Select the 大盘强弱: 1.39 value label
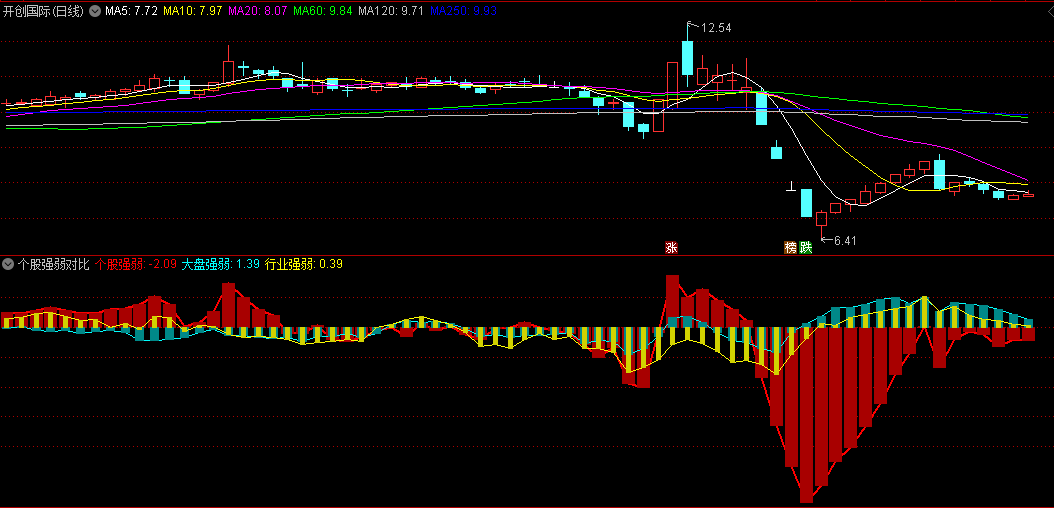 pos(221,264)
